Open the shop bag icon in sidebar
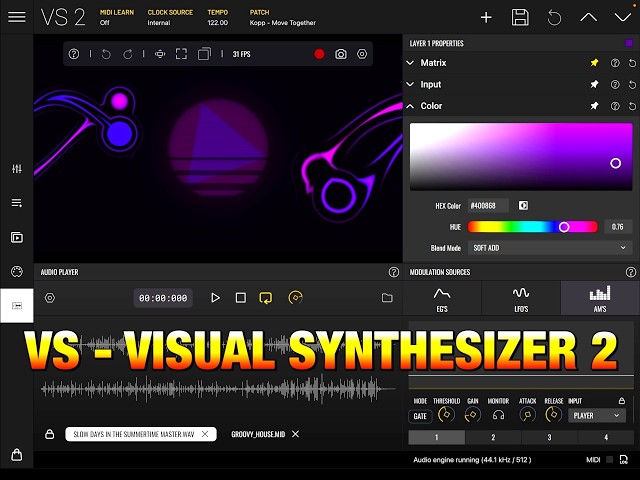640x480 pixels. 17,454
